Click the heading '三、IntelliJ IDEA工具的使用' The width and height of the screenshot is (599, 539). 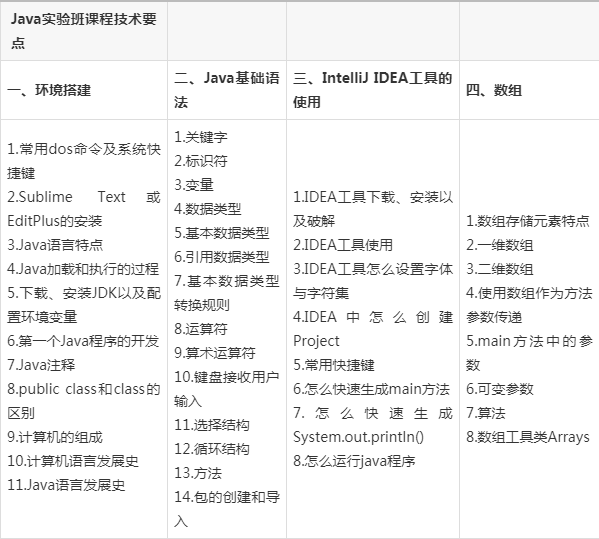click(373, 90)
